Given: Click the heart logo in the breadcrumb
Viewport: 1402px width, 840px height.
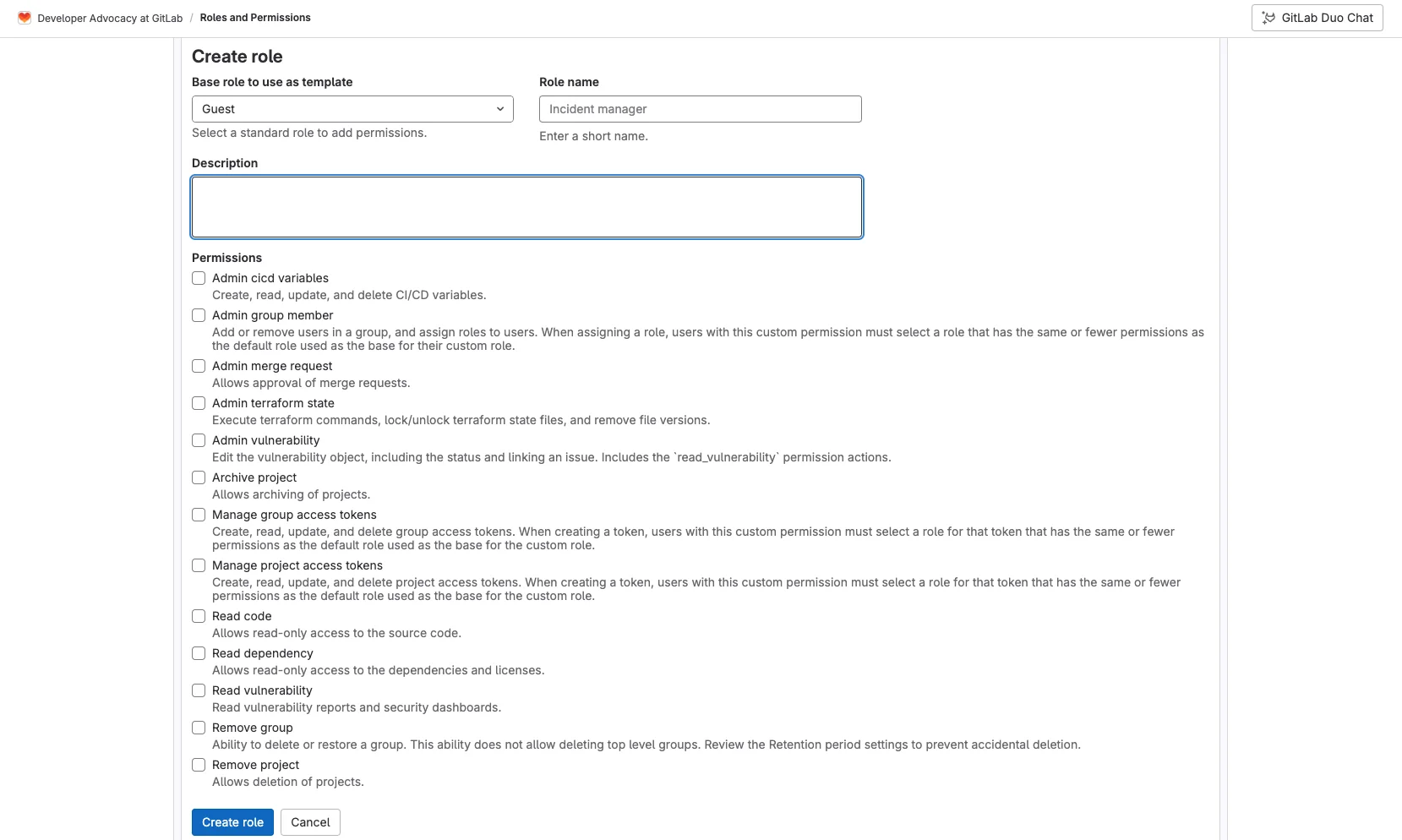Looking at the screenshot, I should click(25, 17).
